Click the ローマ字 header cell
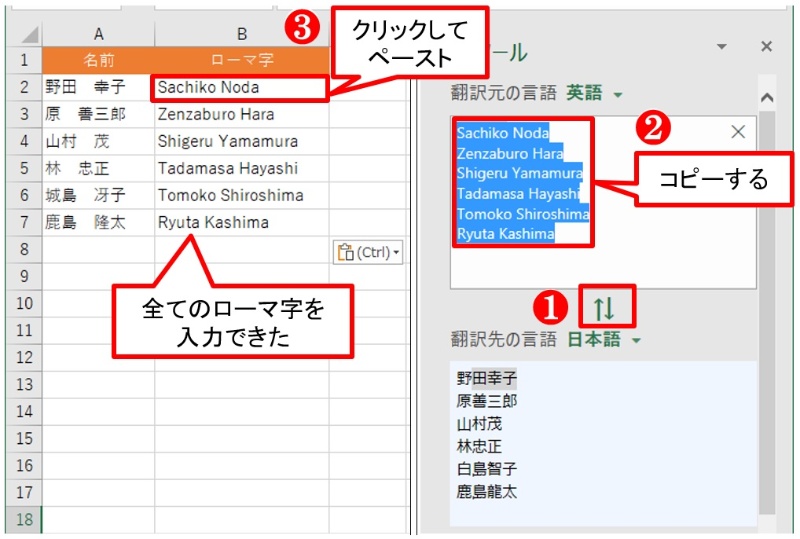800x539 pixels. tap(242, 60)
